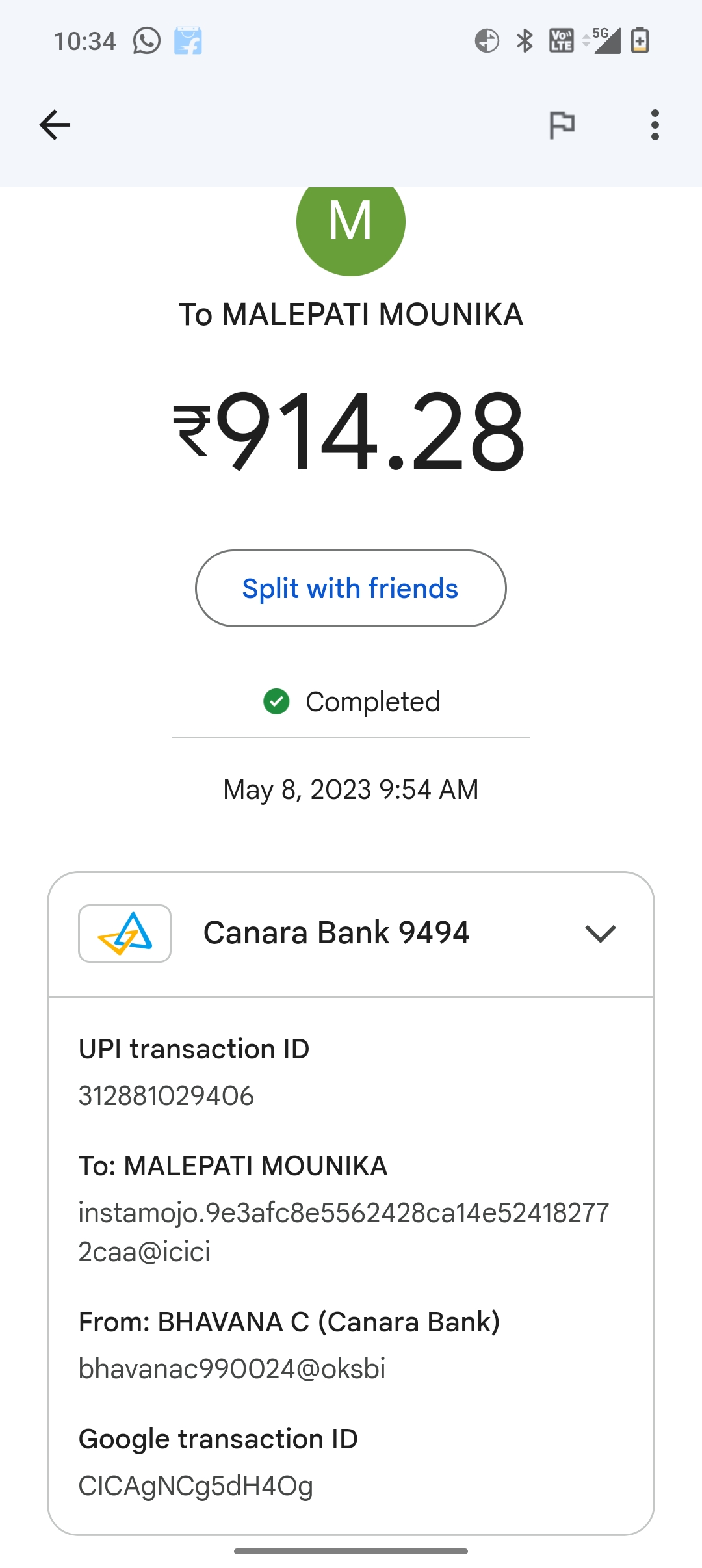The image size is (702, 1568).
Task: Tap the back arrow
Action: coord(55,125)
